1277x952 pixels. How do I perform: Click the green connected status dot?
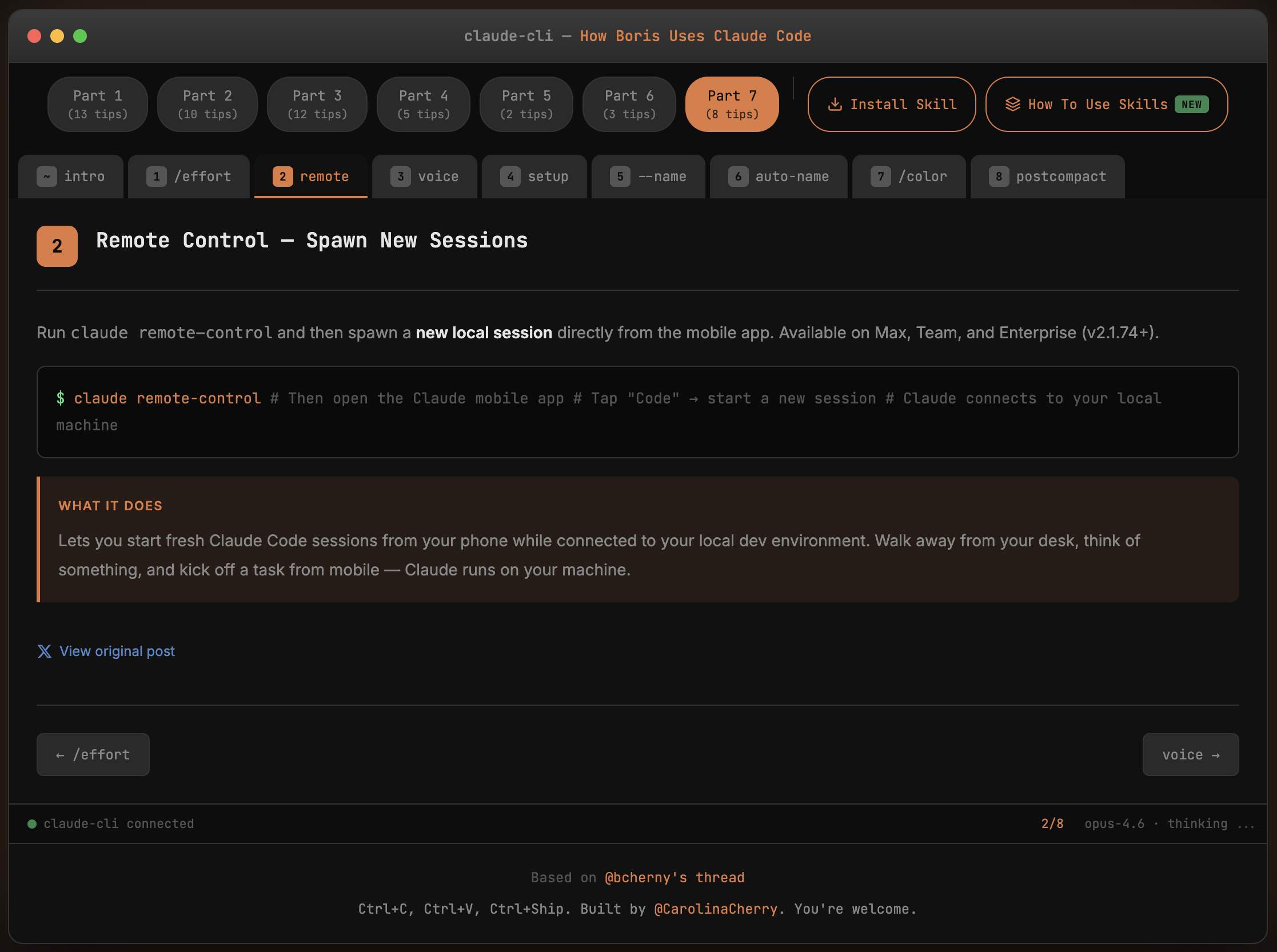32,823
